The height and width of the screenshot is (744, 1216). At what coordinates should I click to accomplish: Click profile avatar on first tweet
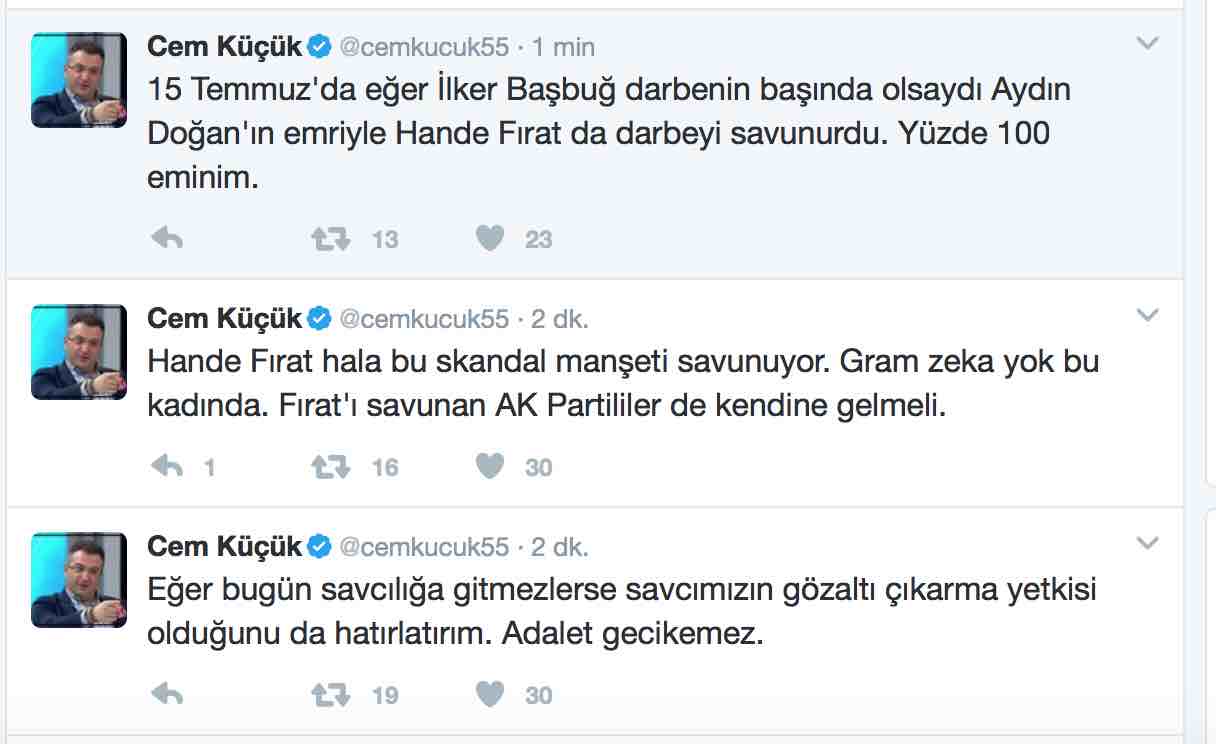point(79,80)
